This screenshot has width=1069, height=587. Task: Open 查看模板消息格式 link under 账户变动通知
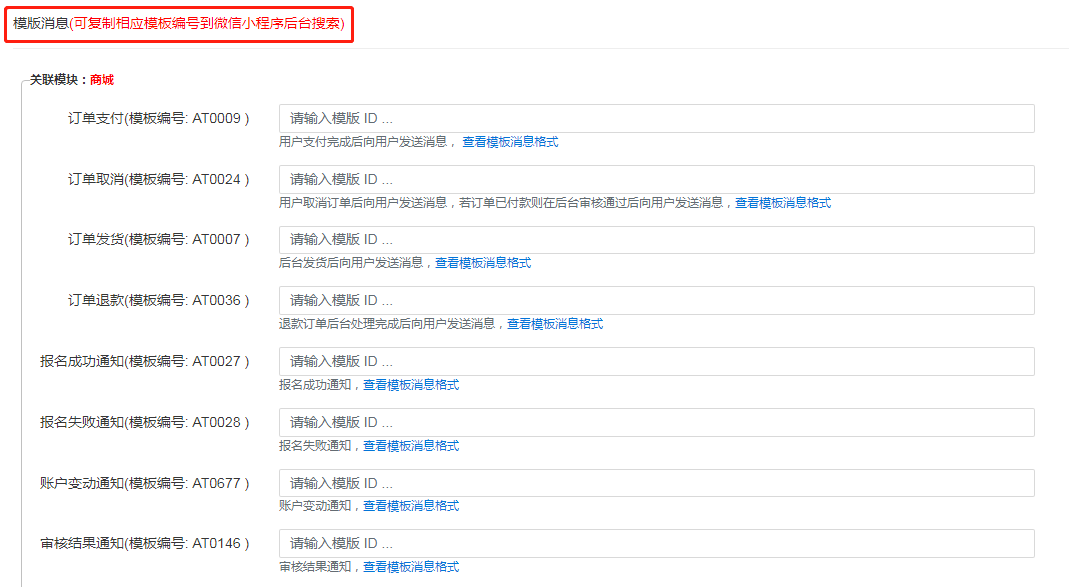(x=410, y=505)
